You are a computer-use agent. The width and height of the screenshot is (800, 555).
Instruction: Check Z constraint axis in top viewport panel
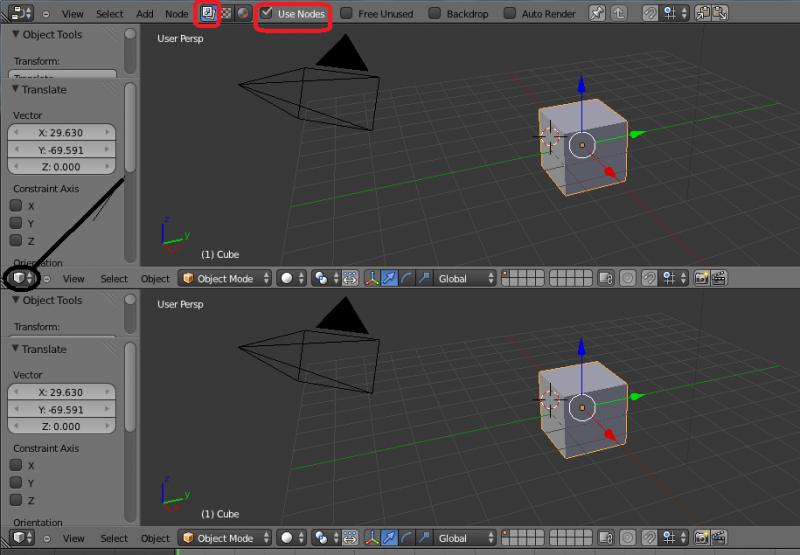16,240
